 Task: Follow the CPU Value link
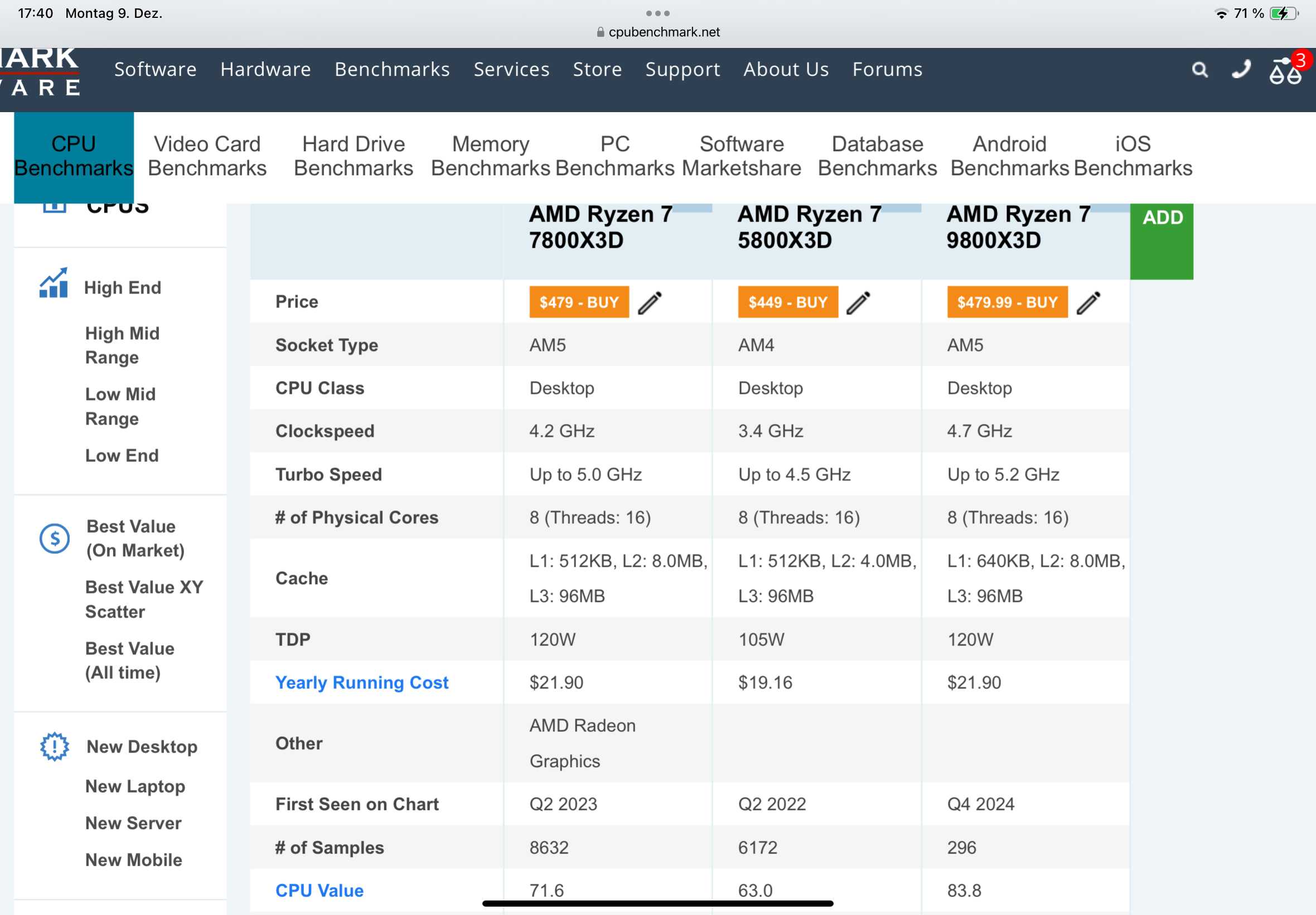coord(319,890)
